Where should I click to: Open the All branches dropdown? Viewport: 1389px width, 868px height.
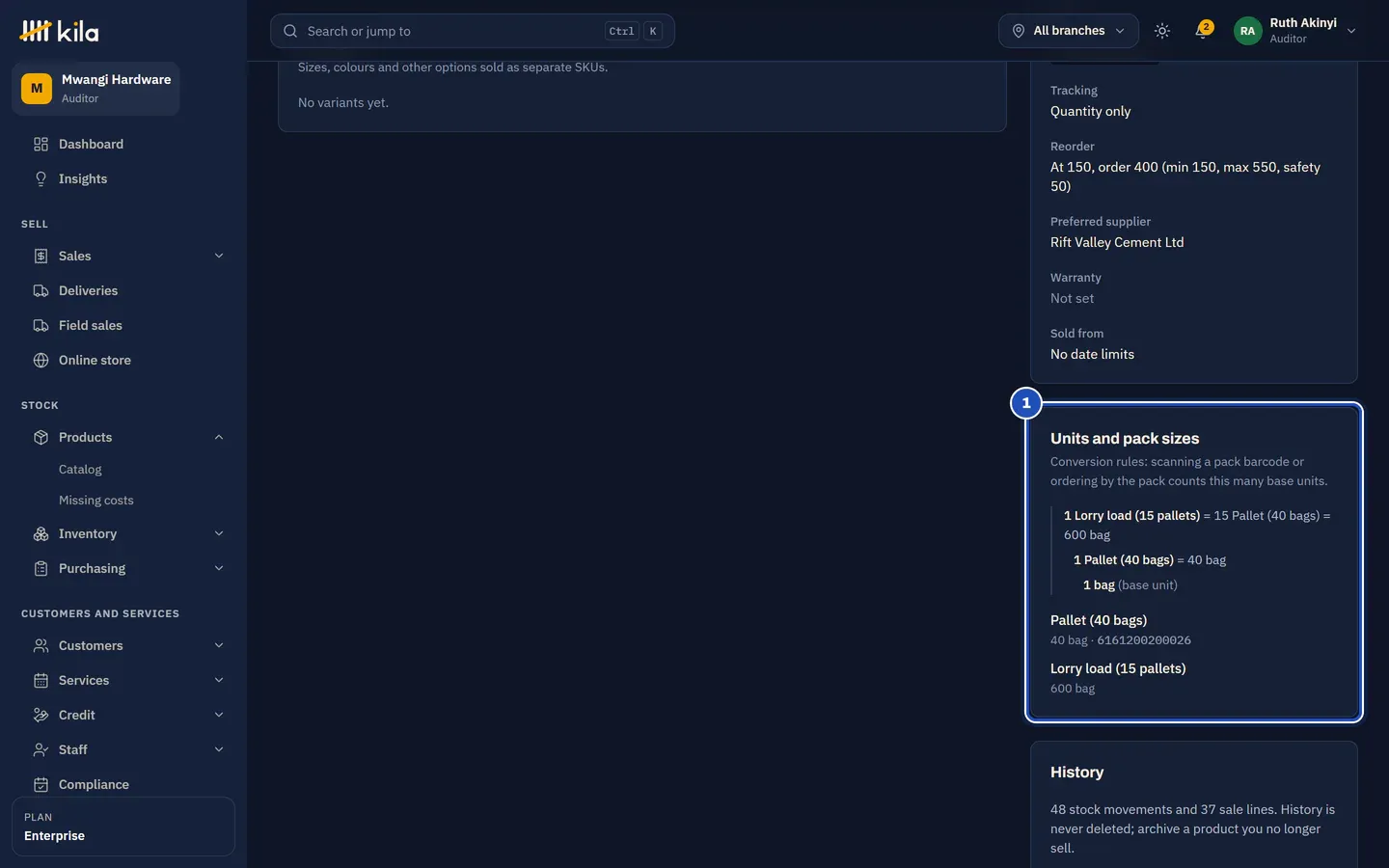tap(1069, 31)
